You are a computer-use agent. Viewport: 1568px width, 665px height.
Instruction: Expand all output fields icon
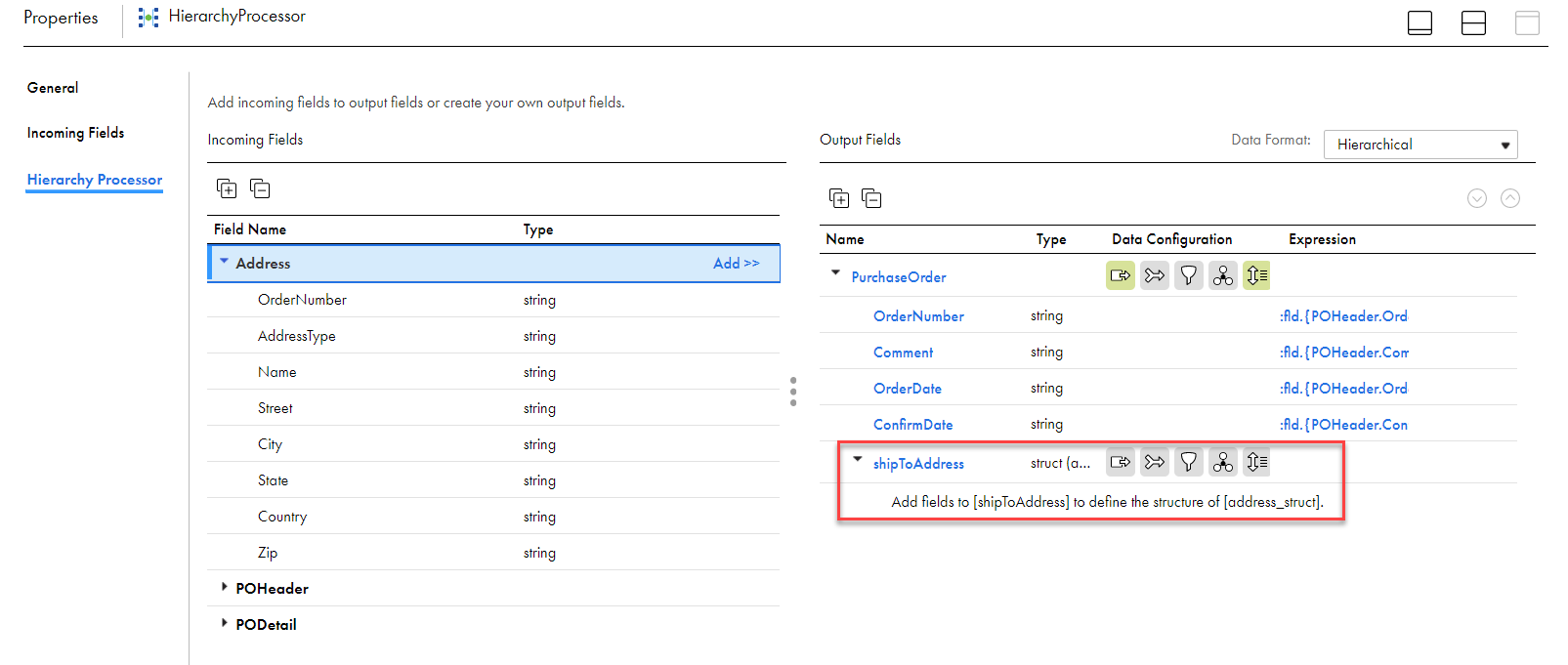[839, 198]
